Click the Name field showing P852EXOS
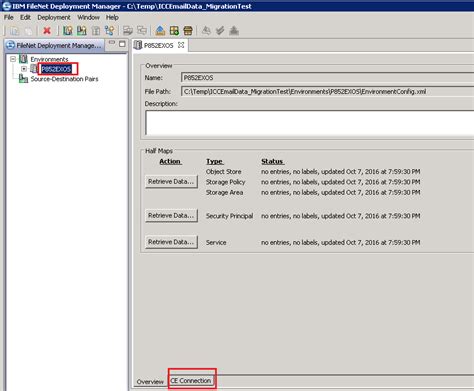Viewport: 474px width, 391px height. 327,78
